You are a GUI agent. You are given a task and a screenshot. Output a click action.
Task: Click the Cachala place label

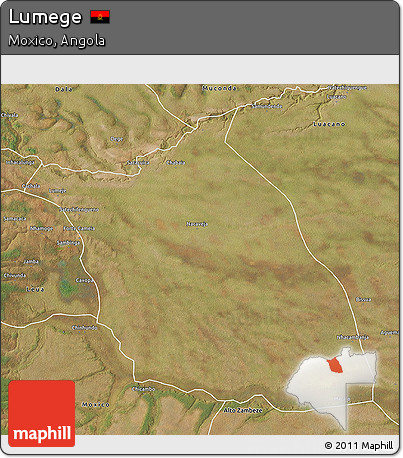tap(31, 186)
